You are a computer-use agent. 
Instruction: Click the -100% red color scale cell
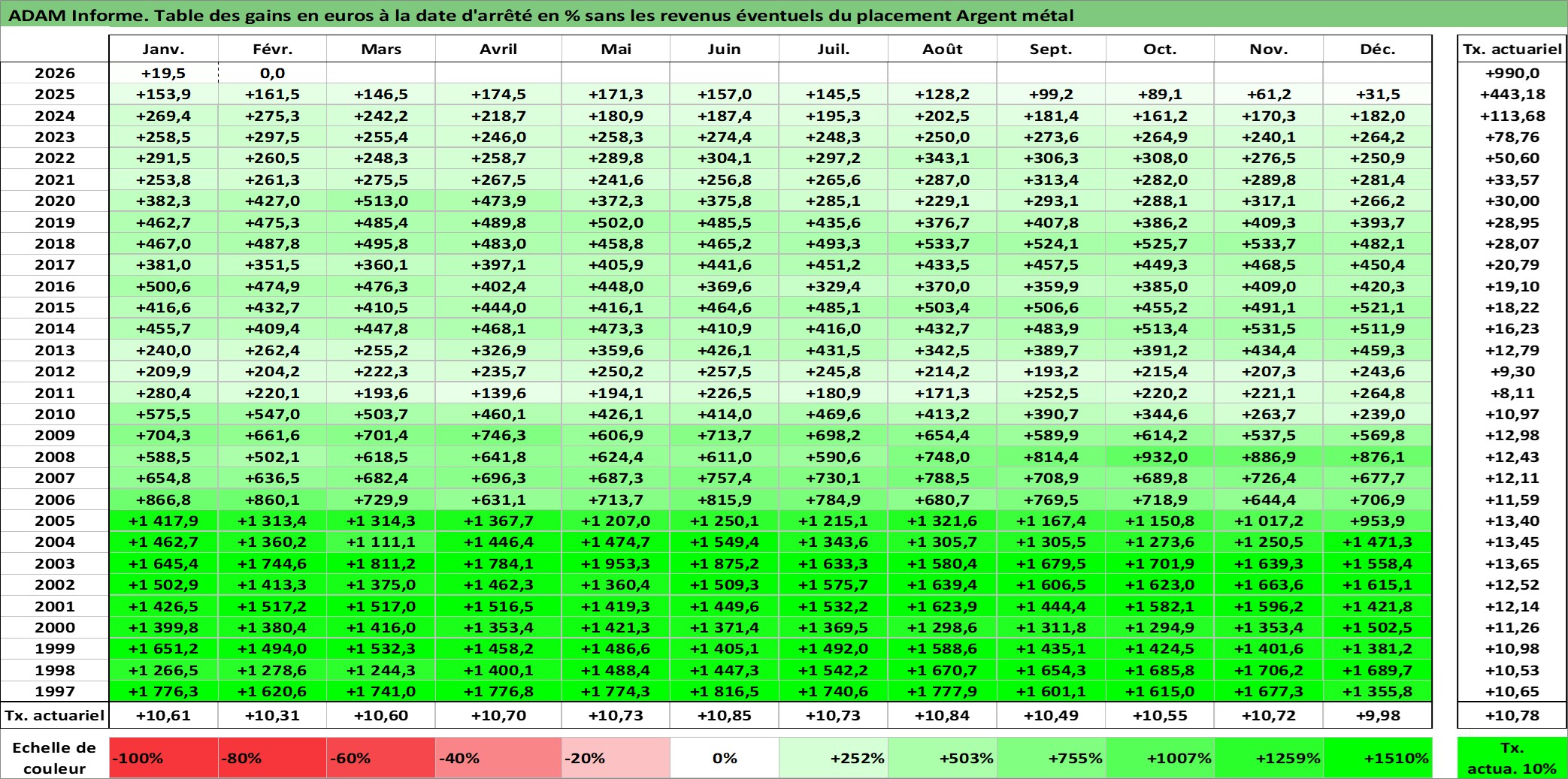pos(164,758)
